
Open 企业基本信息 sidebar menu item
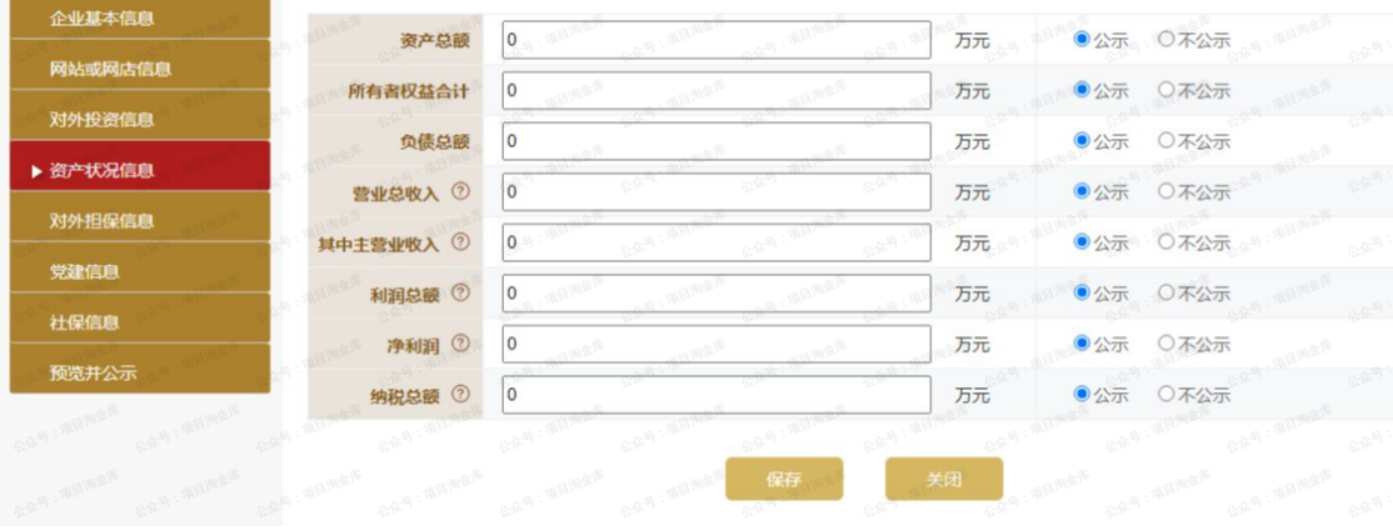[140, 18]
